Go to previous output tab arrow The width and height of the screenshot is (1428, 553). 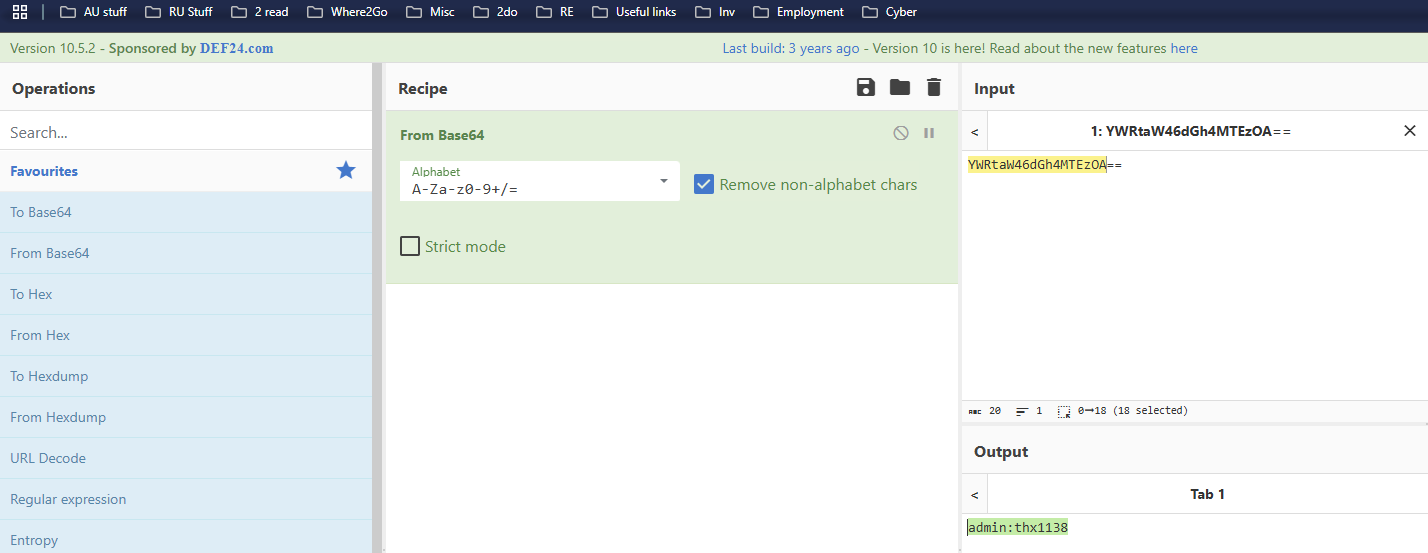(975, 494)
